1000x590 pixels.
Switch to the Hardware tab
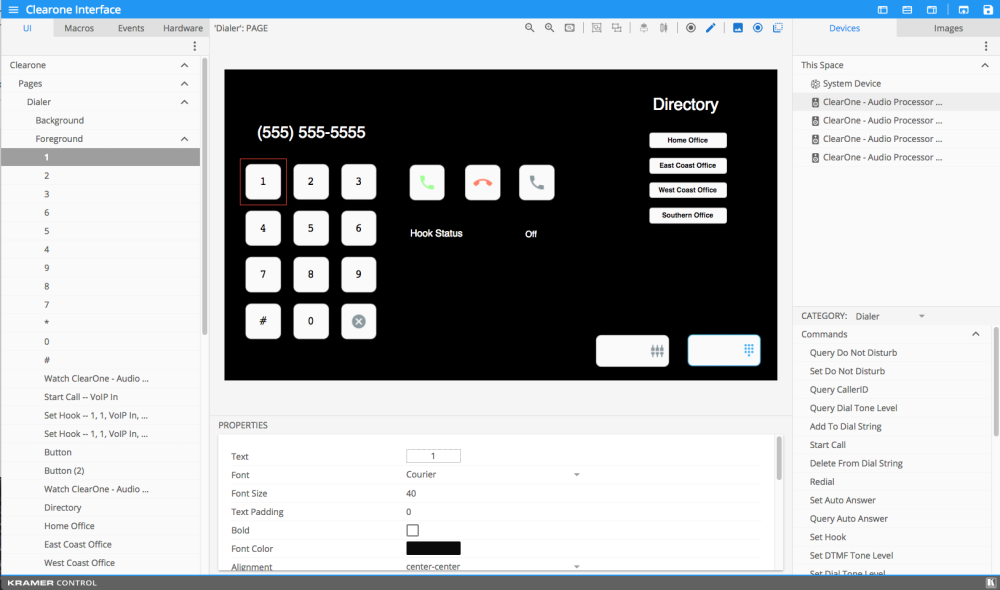[x=183, y=28]
